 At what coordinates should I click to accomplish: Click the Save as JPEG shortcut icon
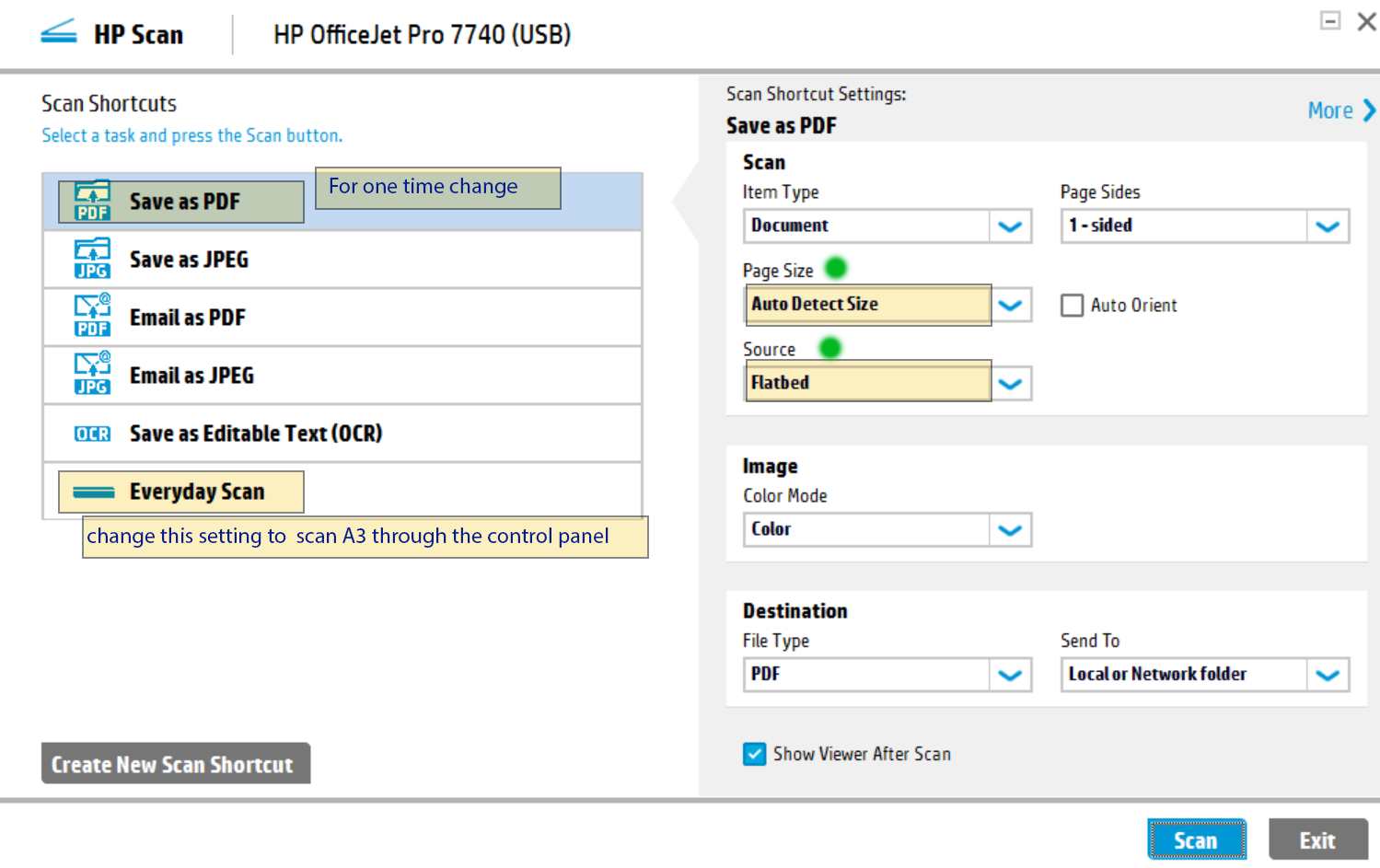tap(92, 259)
